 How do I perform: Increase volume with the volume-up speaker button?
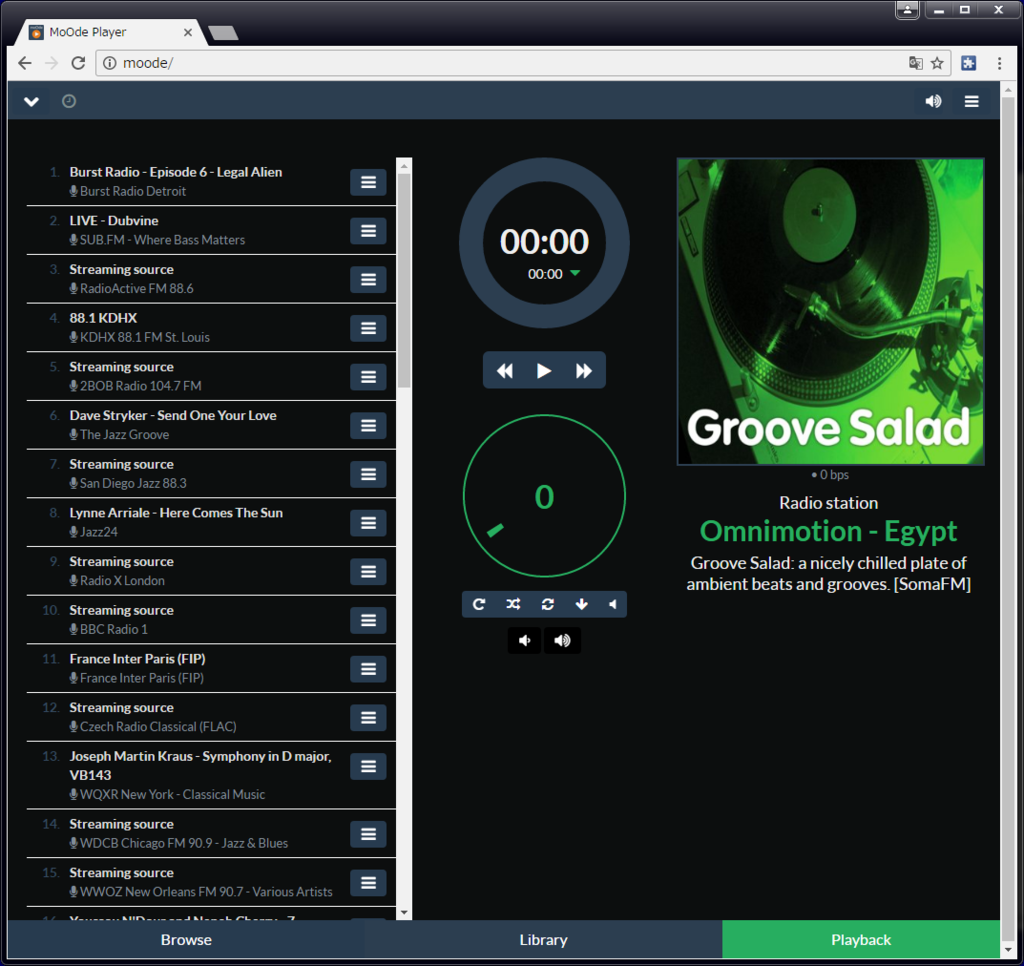562,640
